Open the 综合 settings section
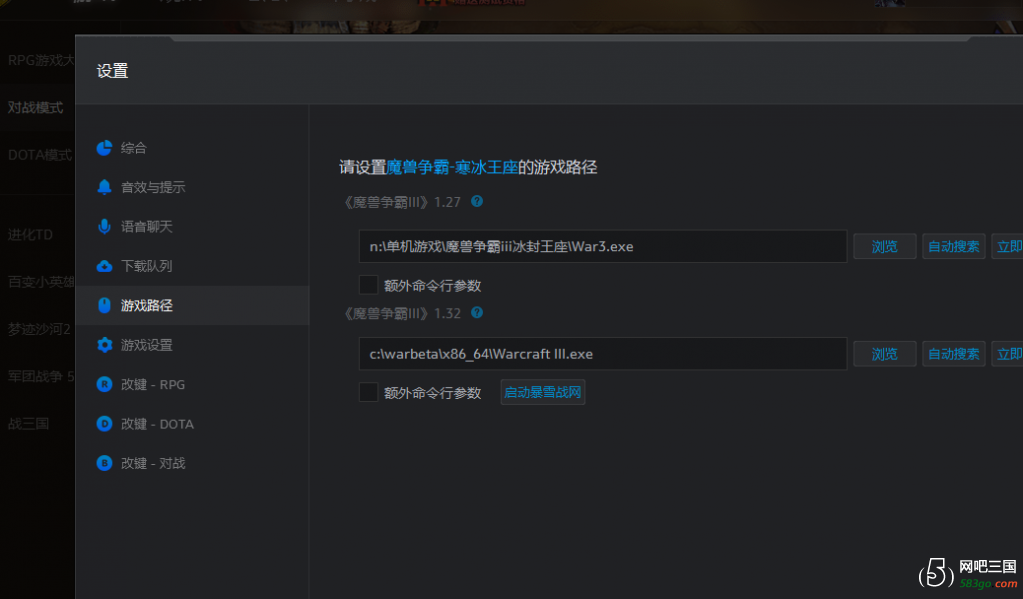Screen dimensions: 1023x599 [x=192, y=148]
